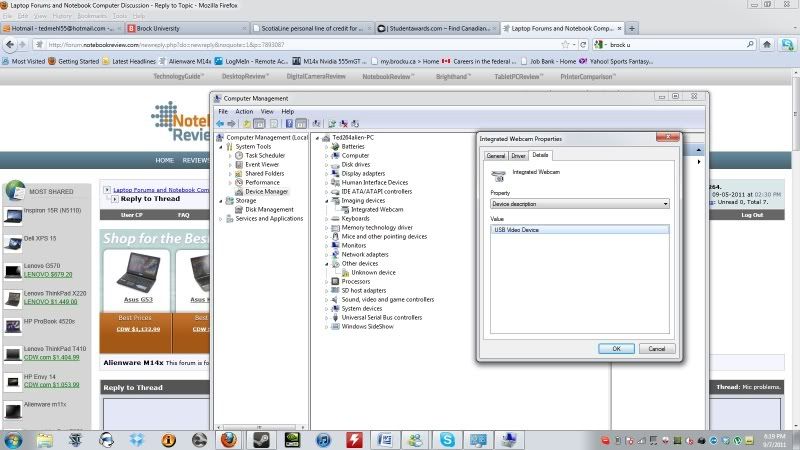Open Windows Live Messenger taskbar icon
This screenshot has width=800, height=450.
(x=416, y=439)
